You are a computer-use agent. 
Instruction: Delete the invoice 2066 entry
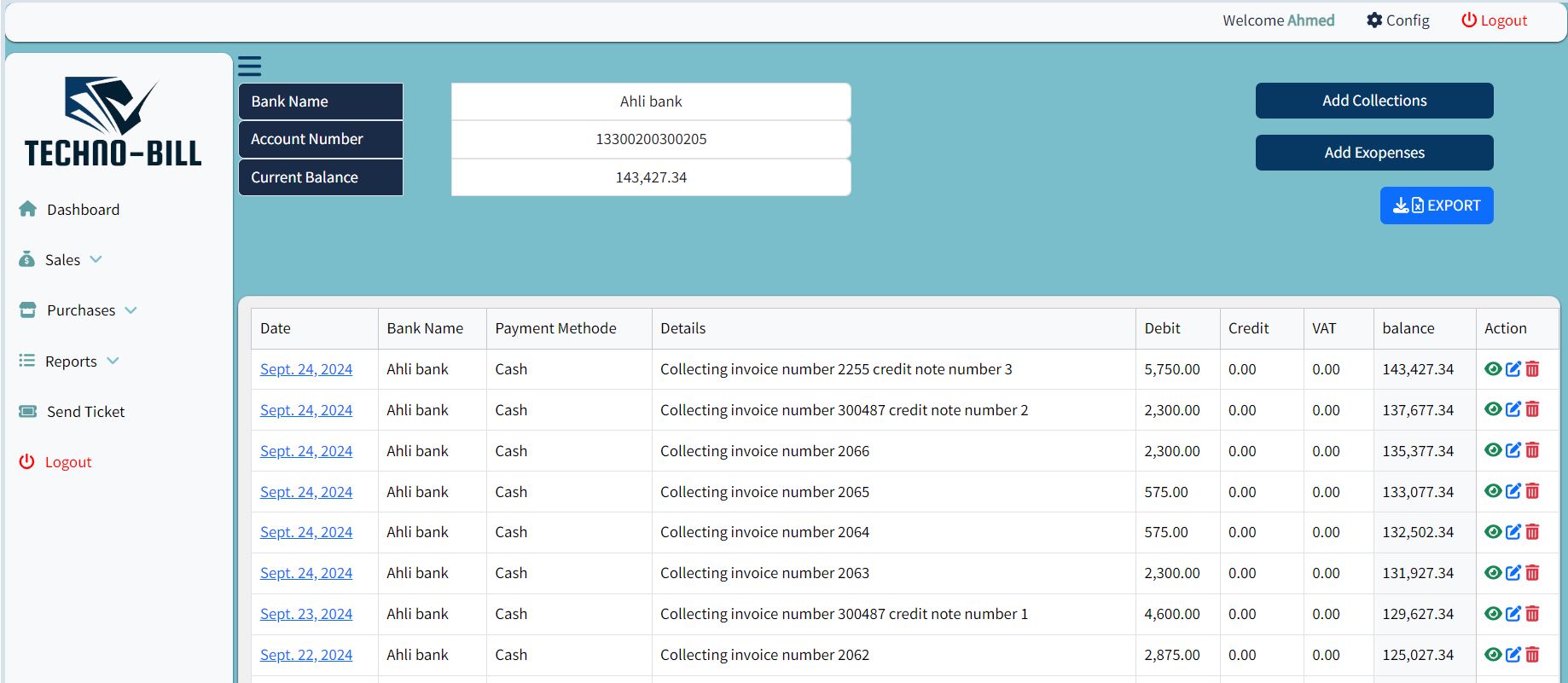pyautogui.click(x=1532, y=450)
